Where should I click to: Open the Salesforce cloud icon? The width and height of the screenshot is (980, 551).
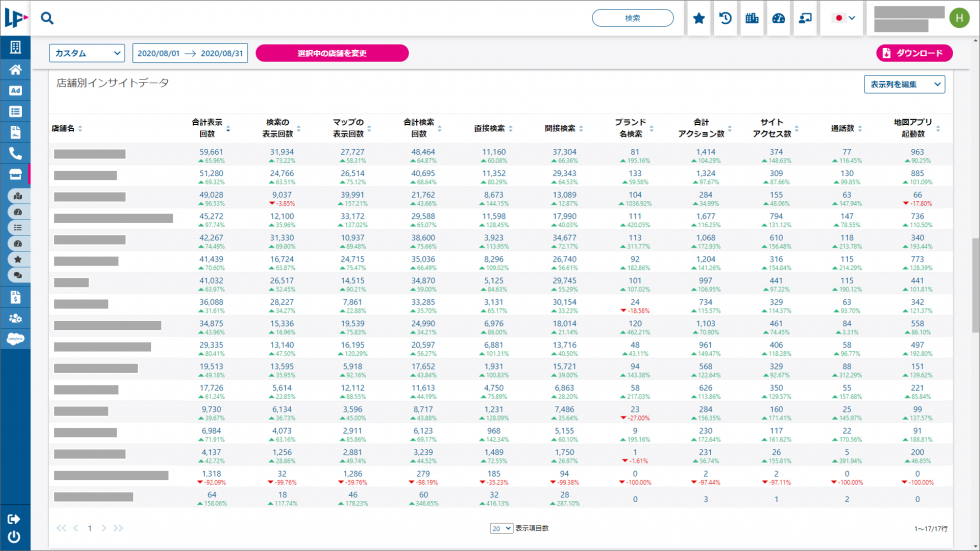pos(15,339)
